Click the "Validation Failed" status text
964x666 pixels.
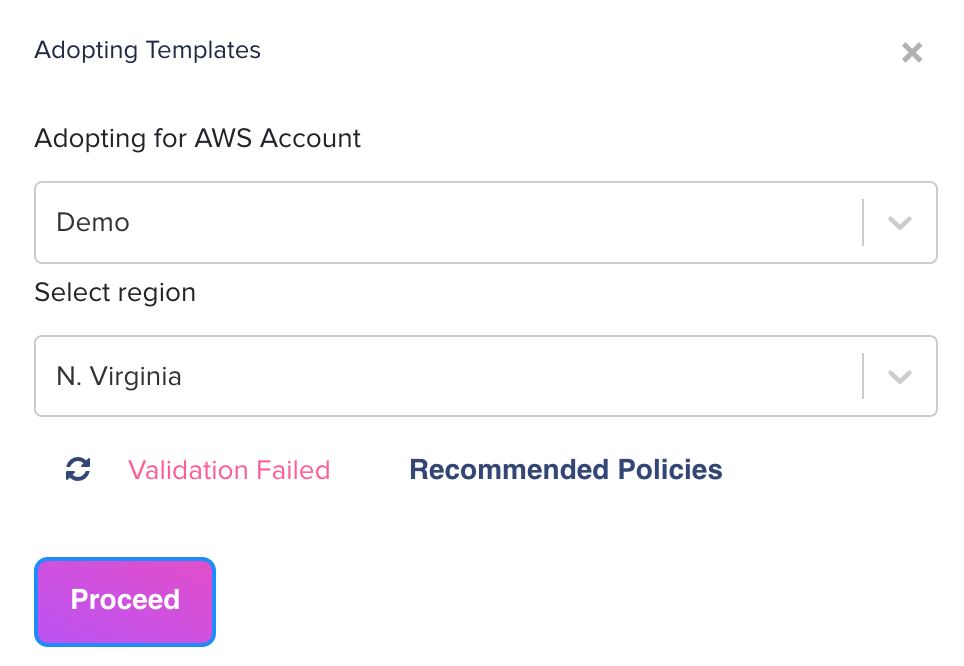click(229, 470)
